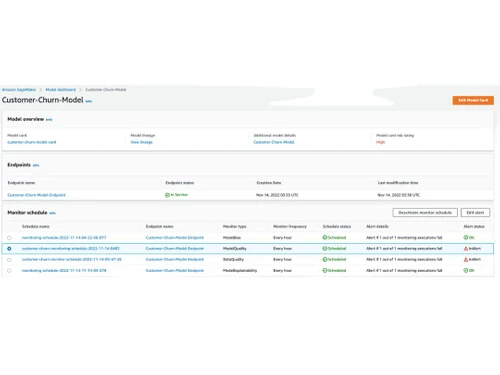This screenshot has height=375, width=500.
Task: Open the Customer-Churn-Model-Endpoint link in Endpoints
Action: pyautogui.click(x=37, y=195)
